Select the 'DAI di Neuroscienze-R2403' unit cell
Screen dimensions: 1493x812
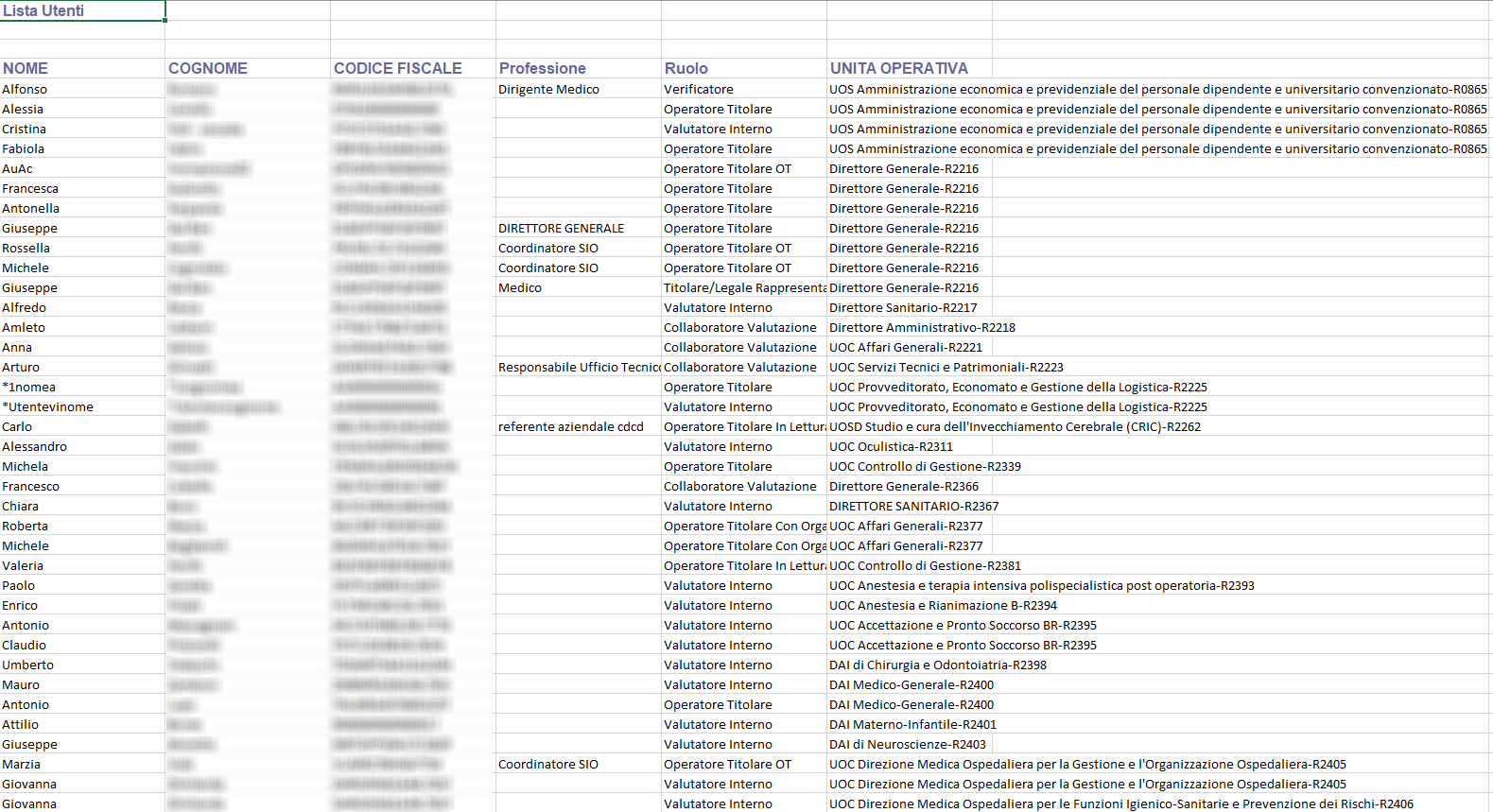pos(910,744)
